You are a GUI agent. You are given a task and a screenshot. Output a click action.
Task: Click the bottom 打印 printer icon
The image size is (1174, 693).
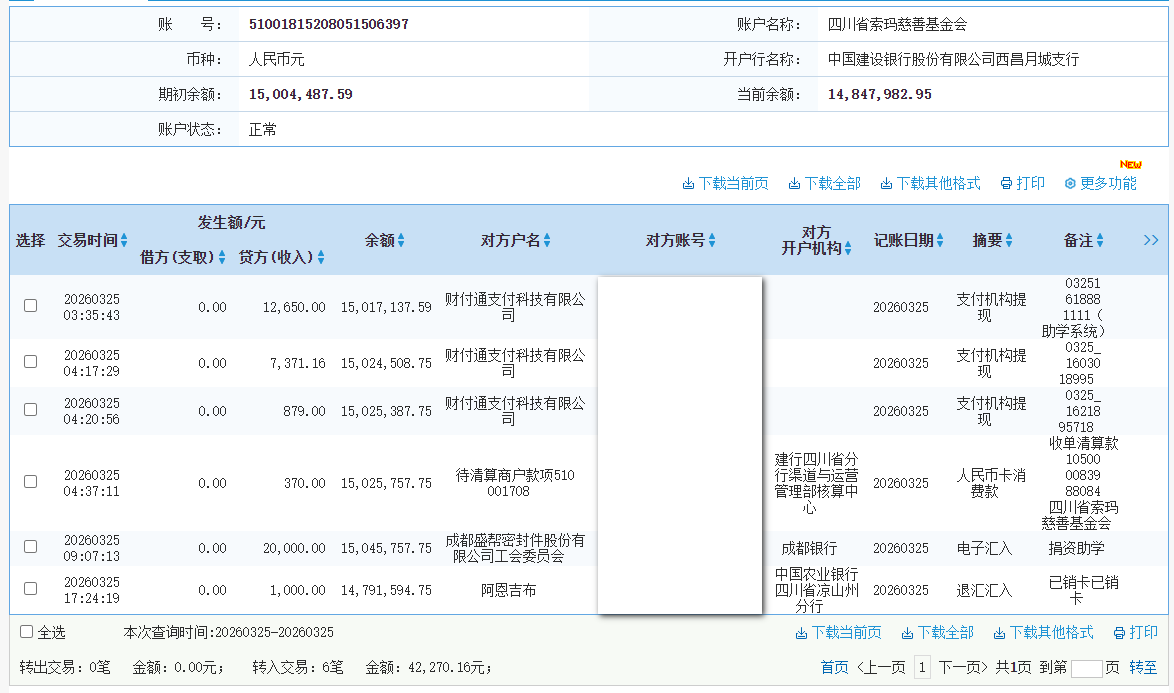[x=1118, y=634]
